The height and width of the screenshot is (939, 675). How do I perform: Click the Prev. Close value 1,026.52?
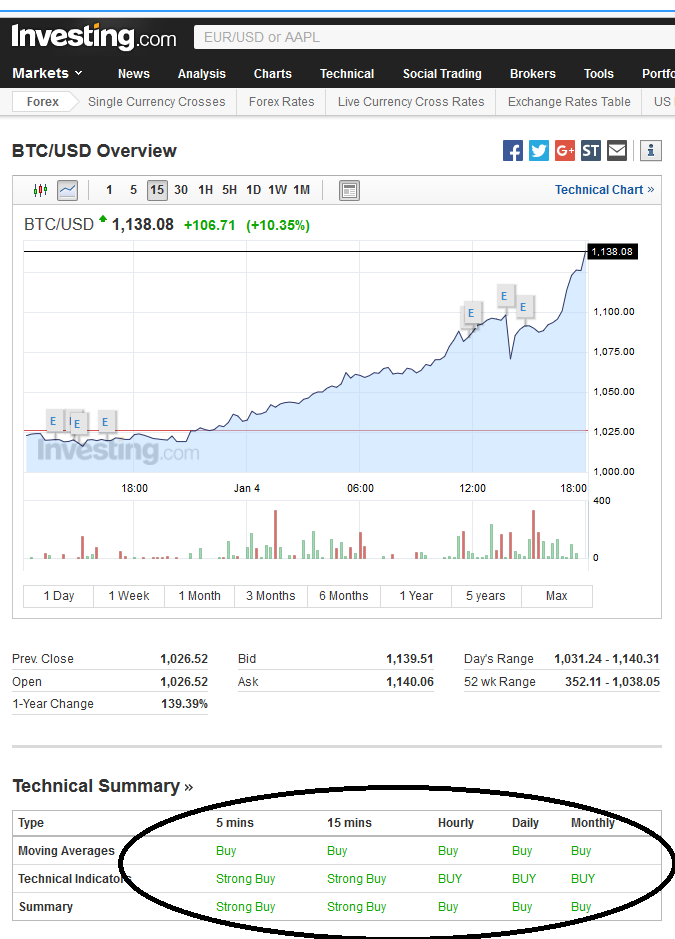pos(184,659)
